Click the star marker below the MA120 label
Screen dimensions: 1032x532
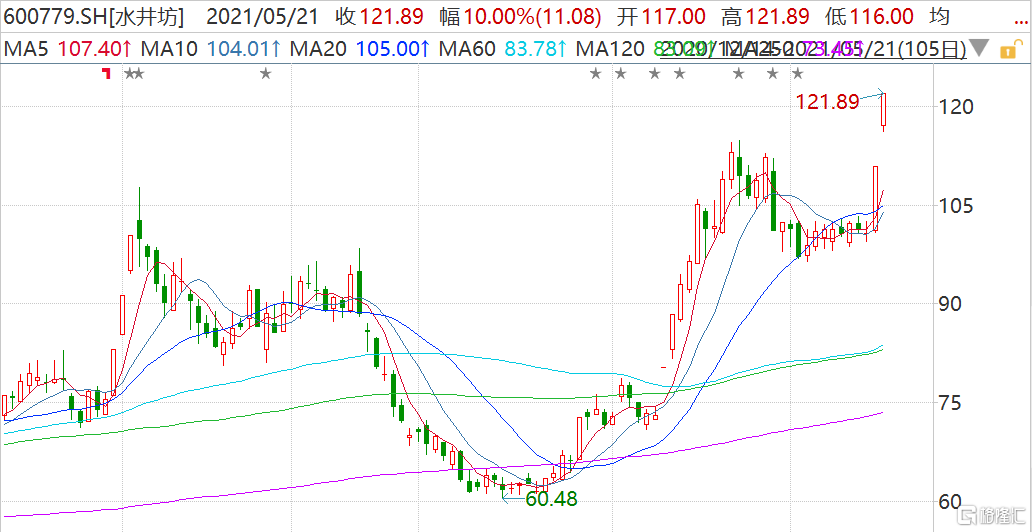[596, 74]
